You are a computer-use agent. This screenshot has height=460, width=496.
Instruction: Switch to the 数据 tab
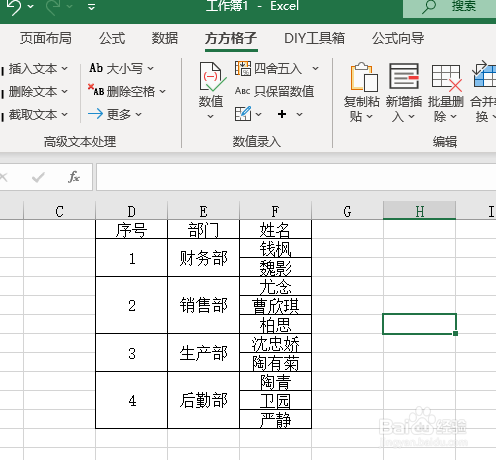165,38
